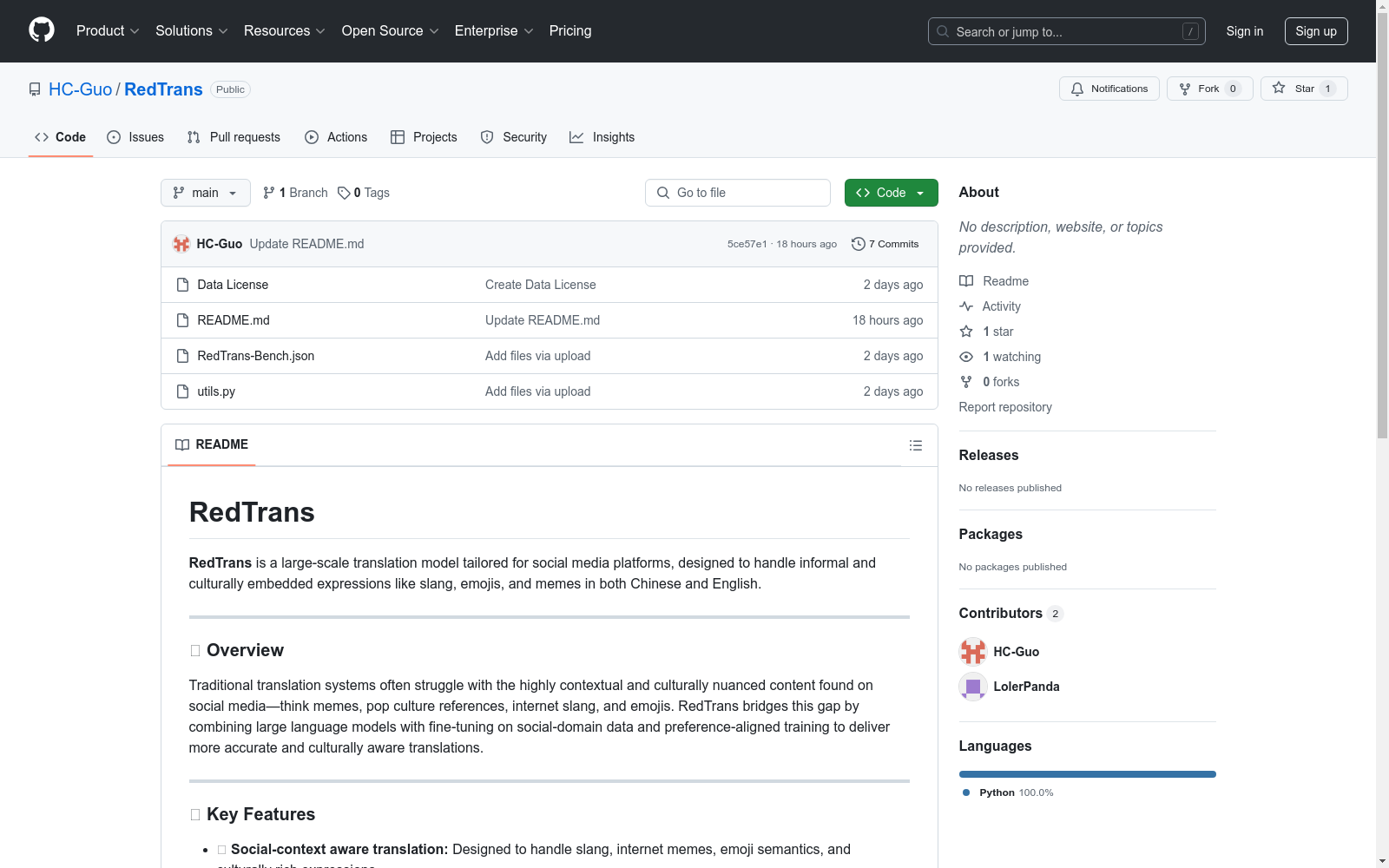Open the RedTrans-Bench.json file
Screen dimensions: 1389x868
(256, 356)
